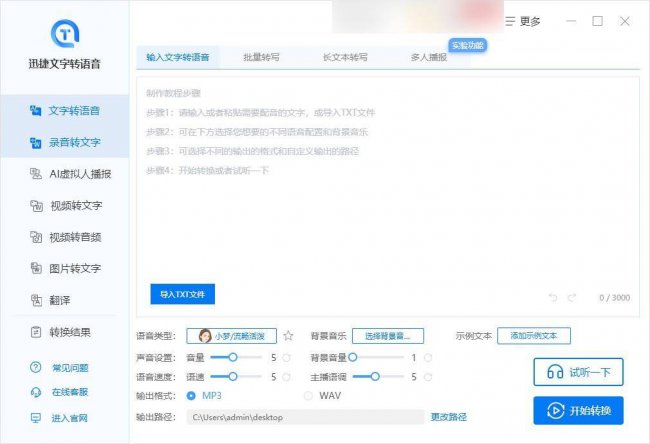Click the 视频转文字 sidebar icon
This screenshot has width=650, height=444.
[x=36, y=206]
